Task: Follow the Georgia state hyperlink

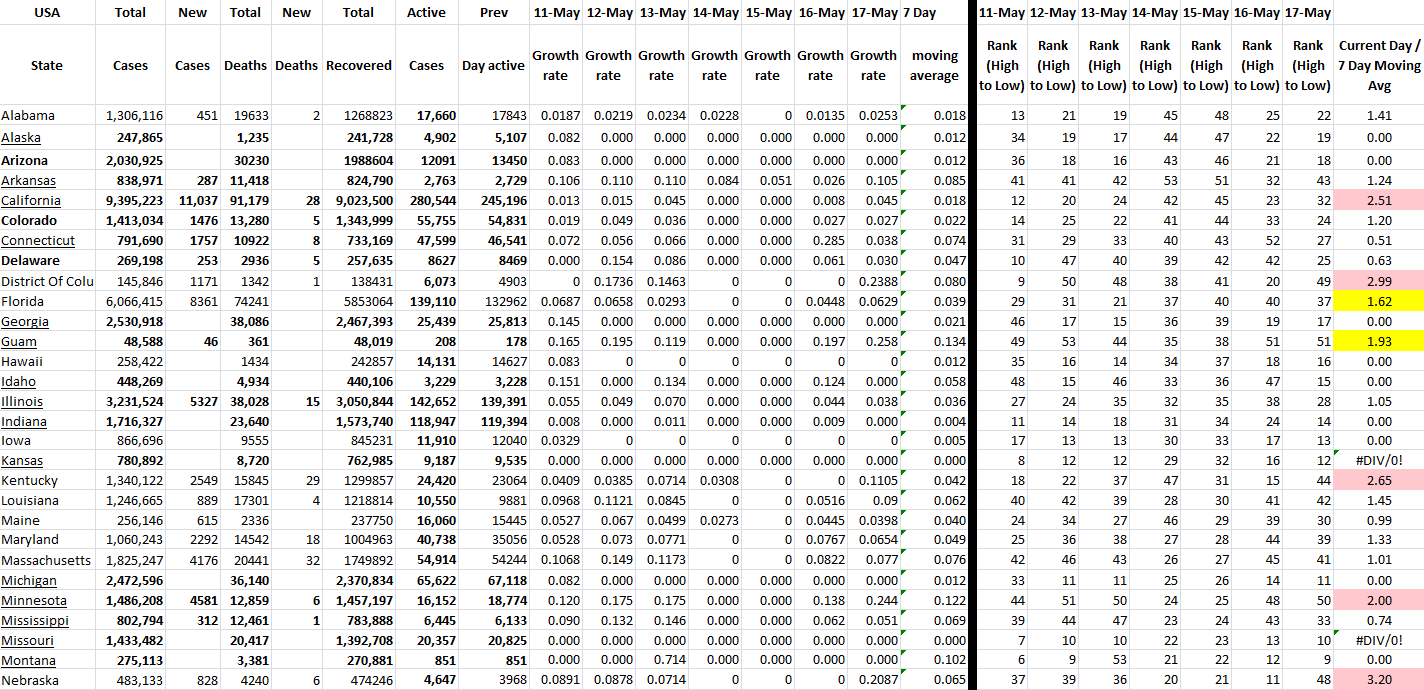Action: [25, 321]
